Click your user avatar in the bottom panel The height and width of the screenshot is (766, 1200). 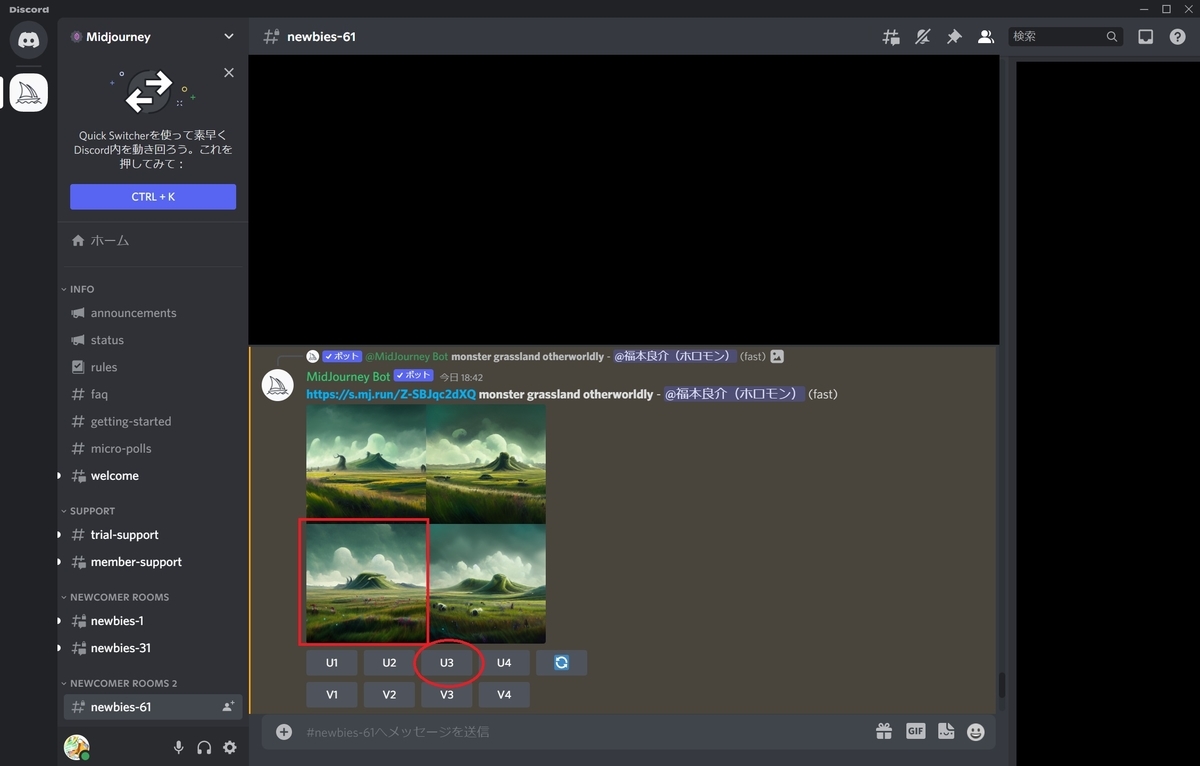pyautogui.click(x=76, y=747)
